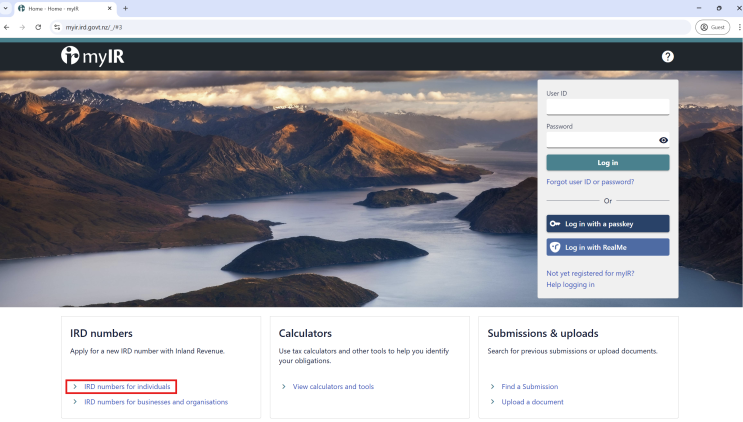Click the Log in button
743x422 pixels.
click(x=607, y=162)
